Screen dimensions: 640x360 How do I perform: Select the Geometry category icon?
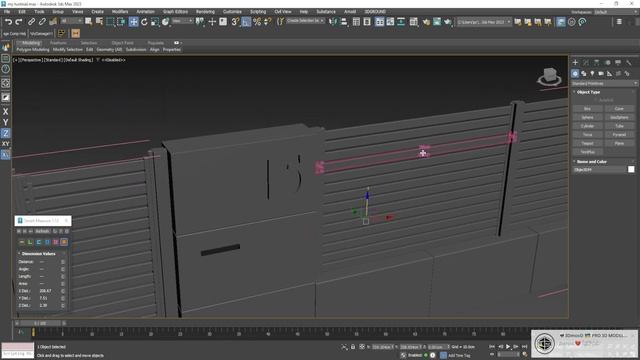click(x=575, y=73)
